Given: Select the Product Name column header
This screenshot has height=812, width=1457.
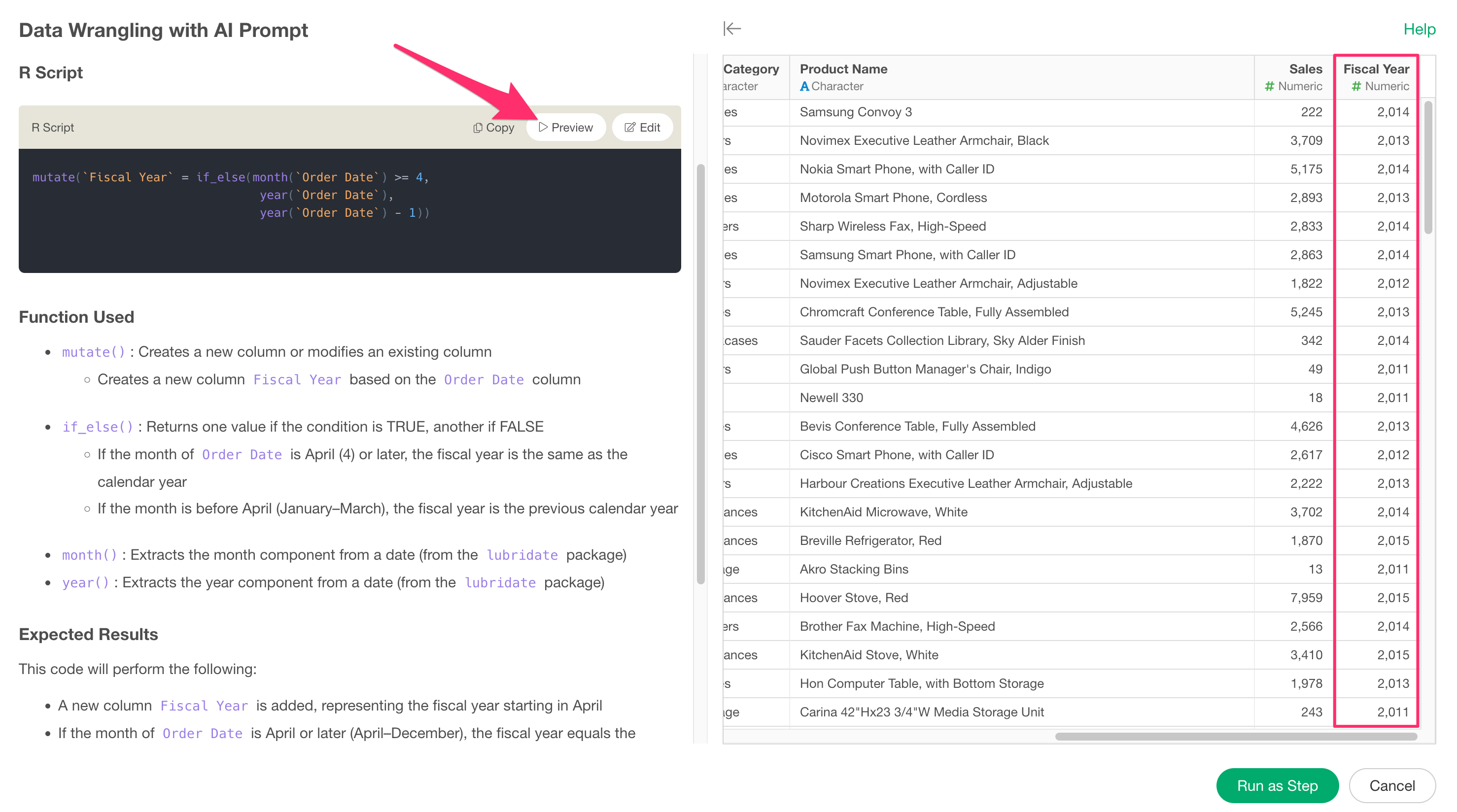Looking at the screenshot, I should pos(843,69).
